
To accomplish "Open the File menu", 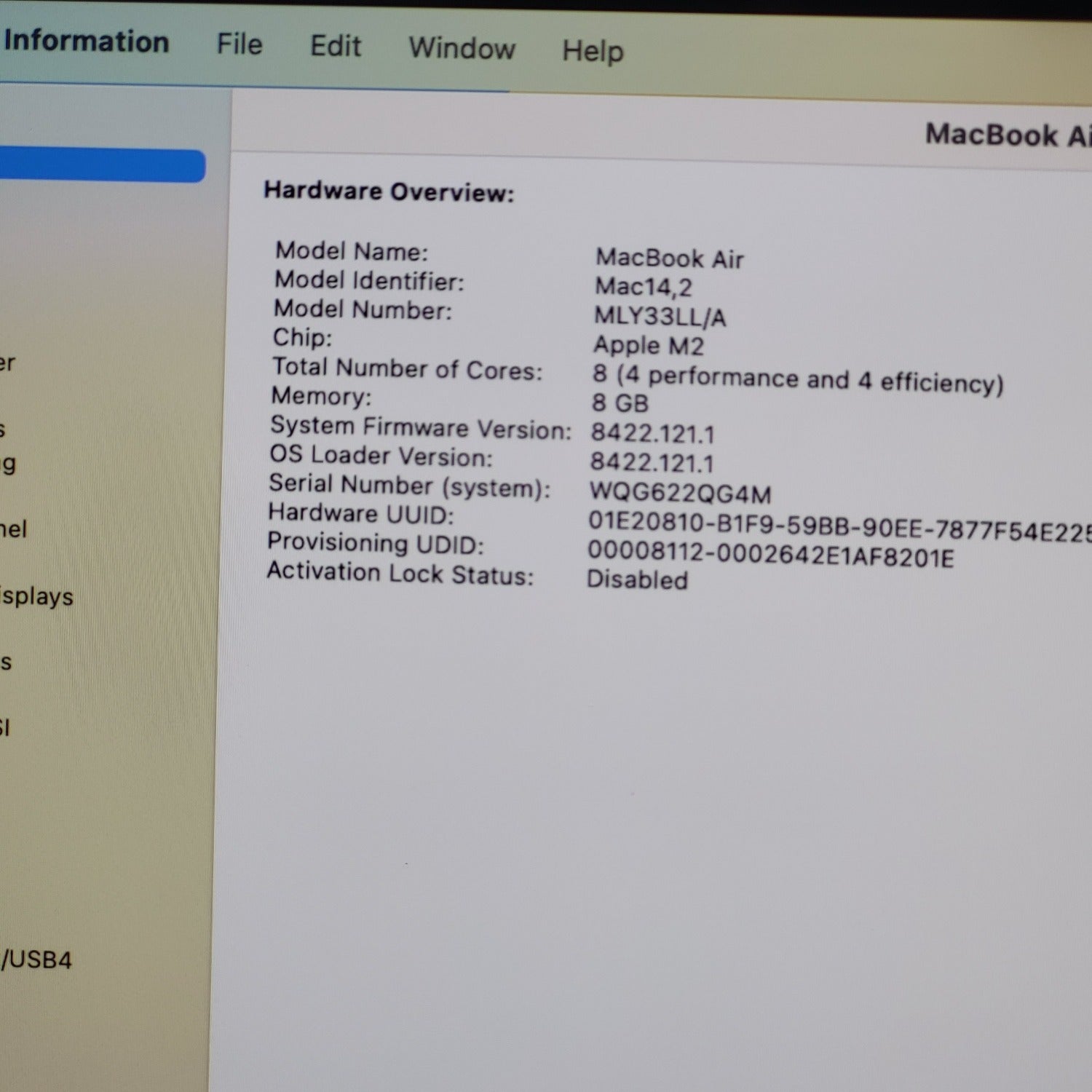I will (x=239, y=44).
